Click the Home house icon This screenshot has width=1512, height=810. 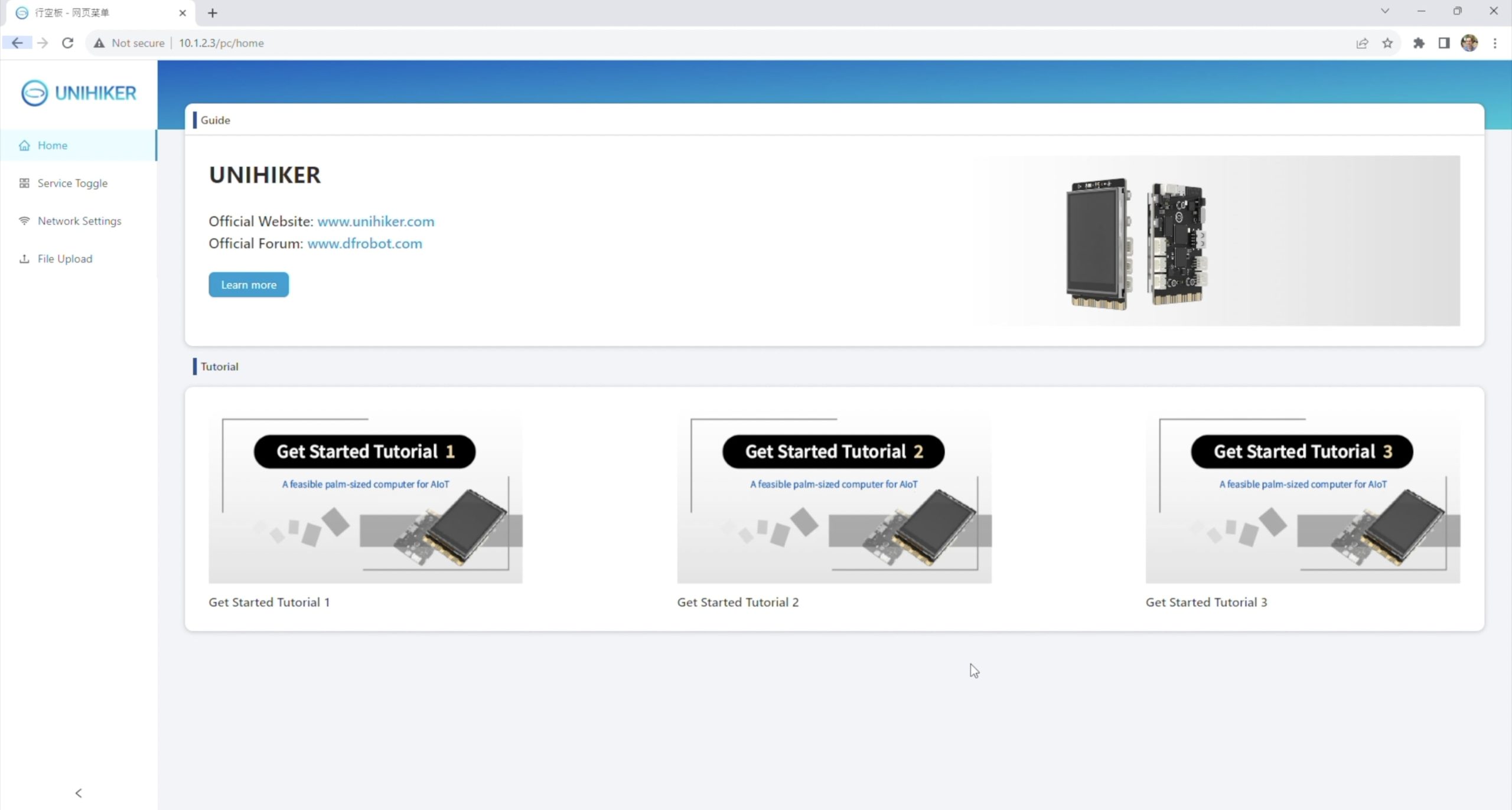click(24, 146)
